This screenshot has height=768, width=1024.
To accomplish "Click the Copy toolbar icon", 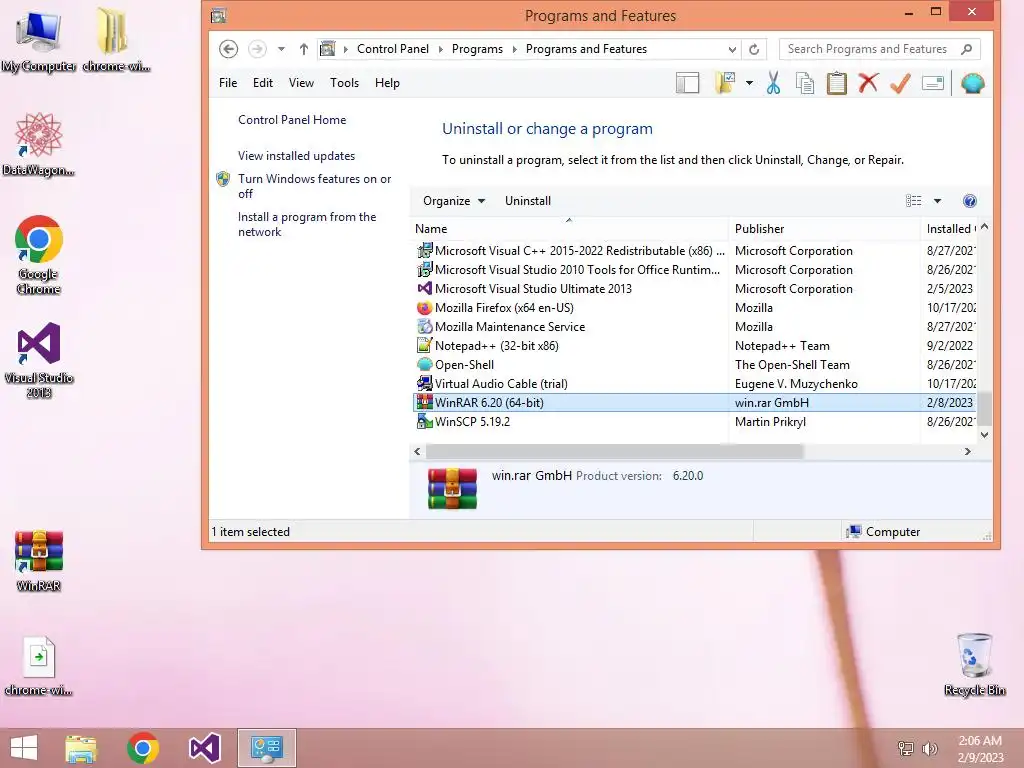I will (805, 84).
